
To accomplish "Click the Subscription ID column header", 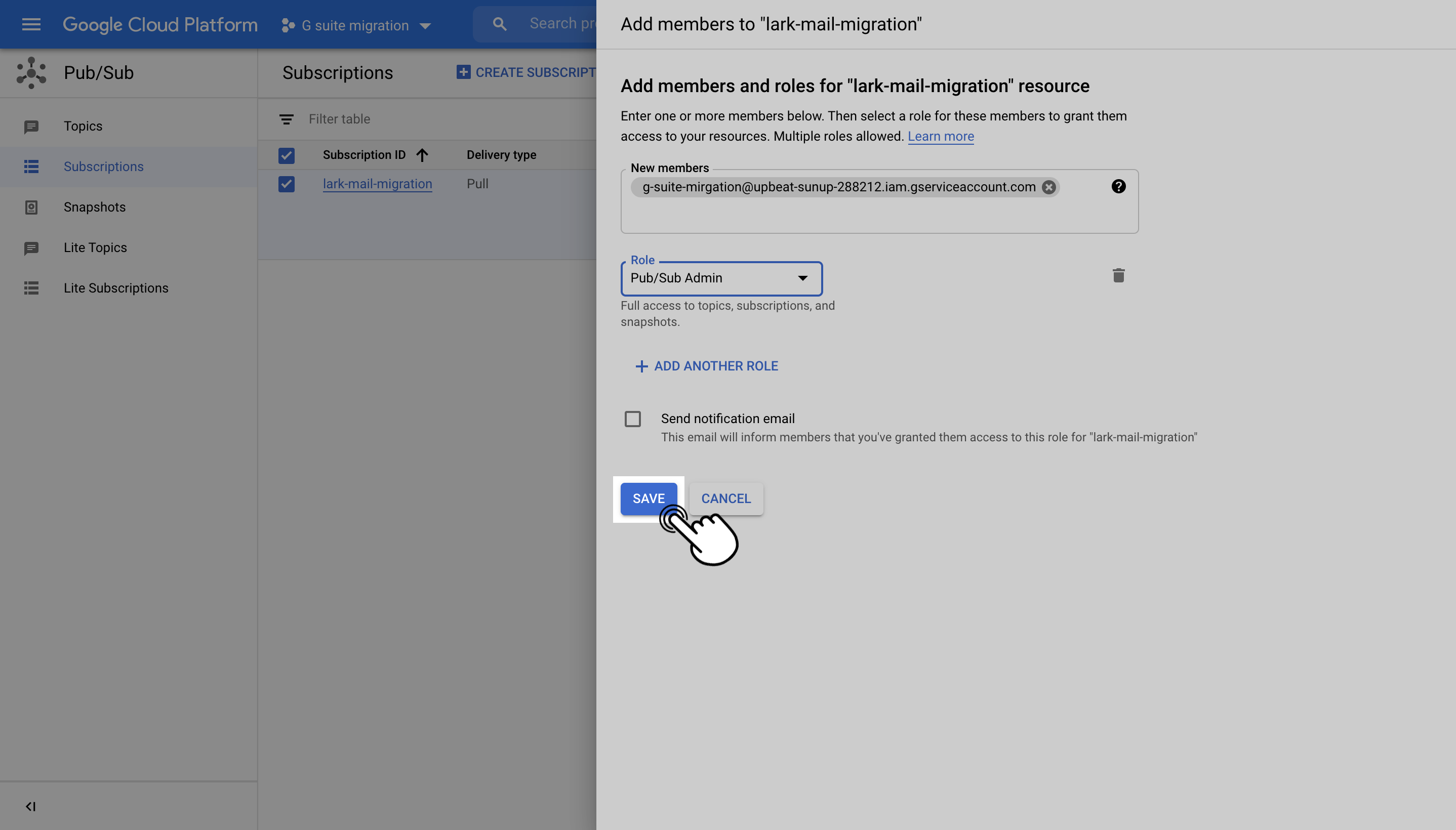I will click(x=363, y=155).
